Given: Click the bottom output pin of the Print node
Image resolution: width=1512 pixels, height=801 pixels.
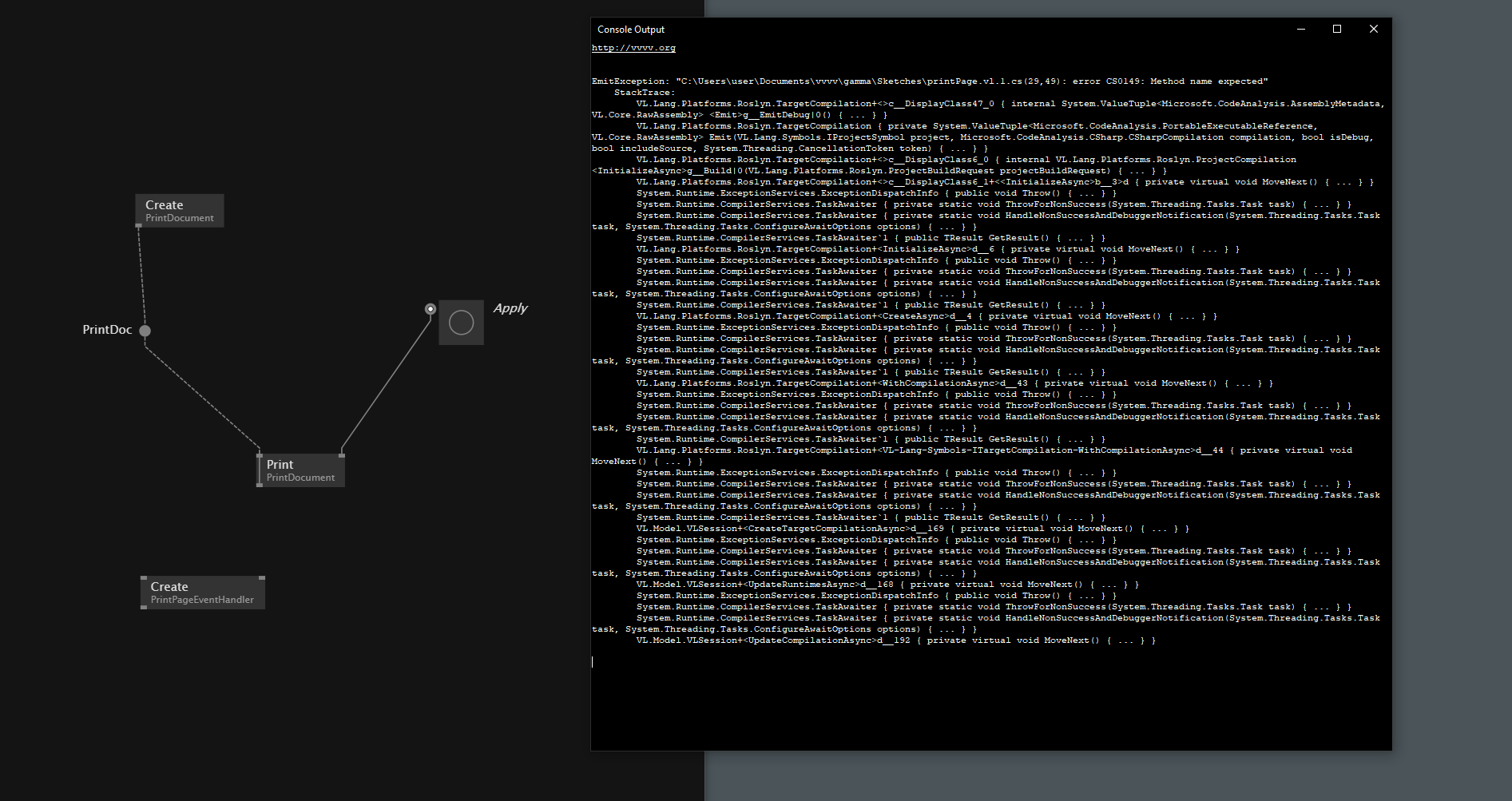Looking at the screenshot, I should click(x=260, y=485).
